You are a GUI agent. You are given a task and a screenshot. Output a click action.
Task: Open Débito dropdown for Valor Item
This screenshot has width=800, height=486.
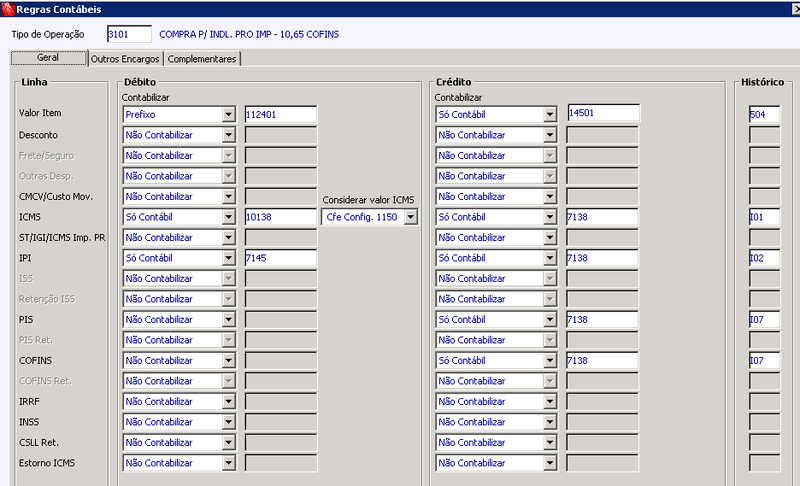pos(229,115)
